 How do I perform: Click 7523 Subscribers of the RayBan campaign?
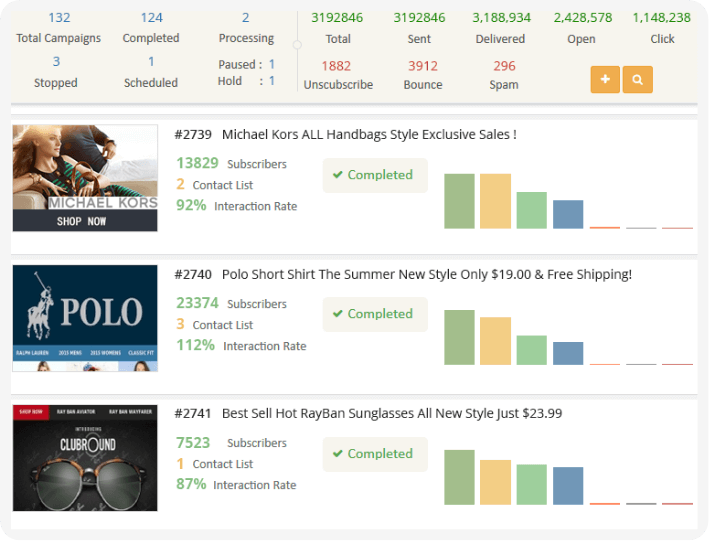[231, 442]
